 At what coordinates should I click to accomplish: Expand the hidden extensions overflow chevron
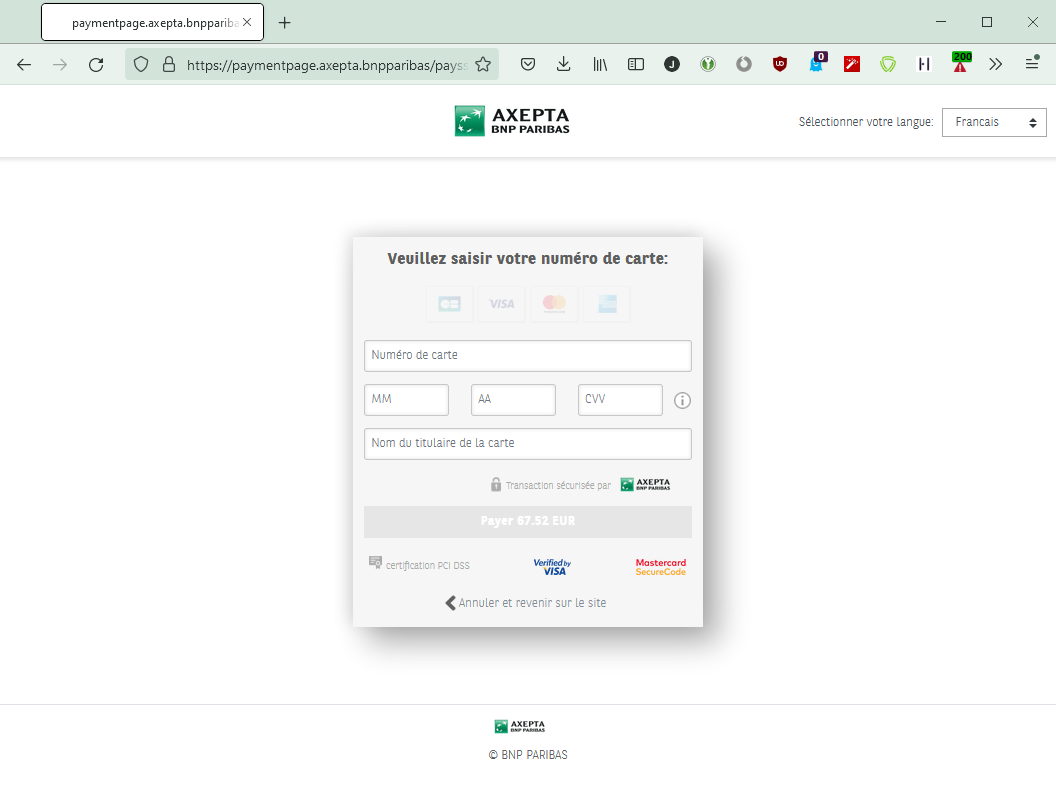(x=996, y=64)
